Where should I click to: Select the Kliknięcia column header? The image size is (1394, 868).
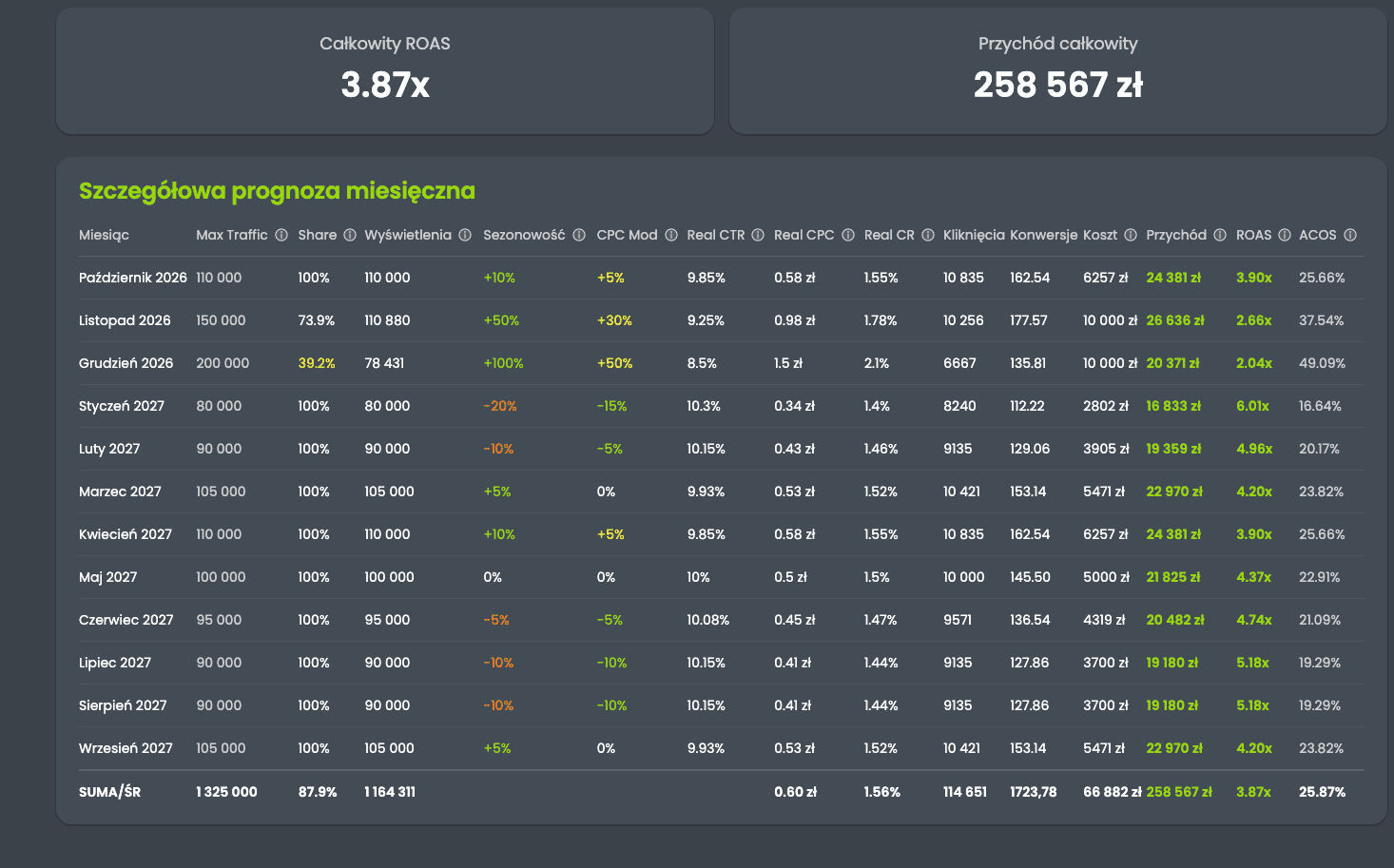click(x=974, y=235)
